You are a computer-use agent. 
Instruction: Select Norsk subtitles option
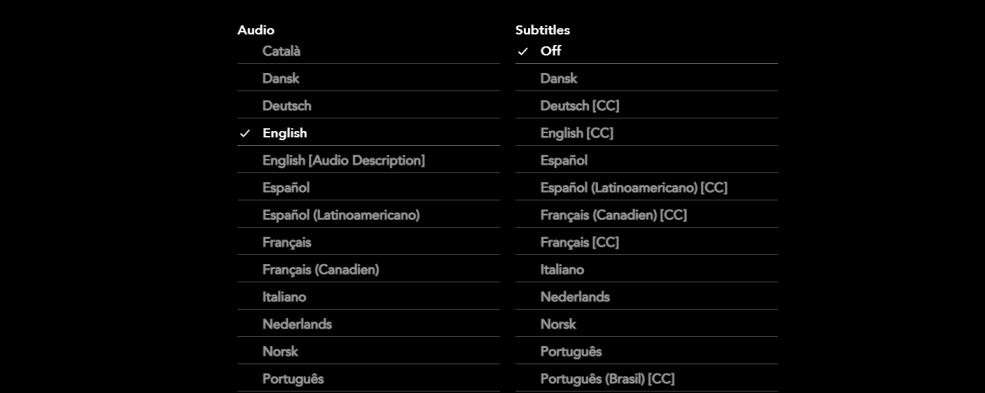click(646, 324)
